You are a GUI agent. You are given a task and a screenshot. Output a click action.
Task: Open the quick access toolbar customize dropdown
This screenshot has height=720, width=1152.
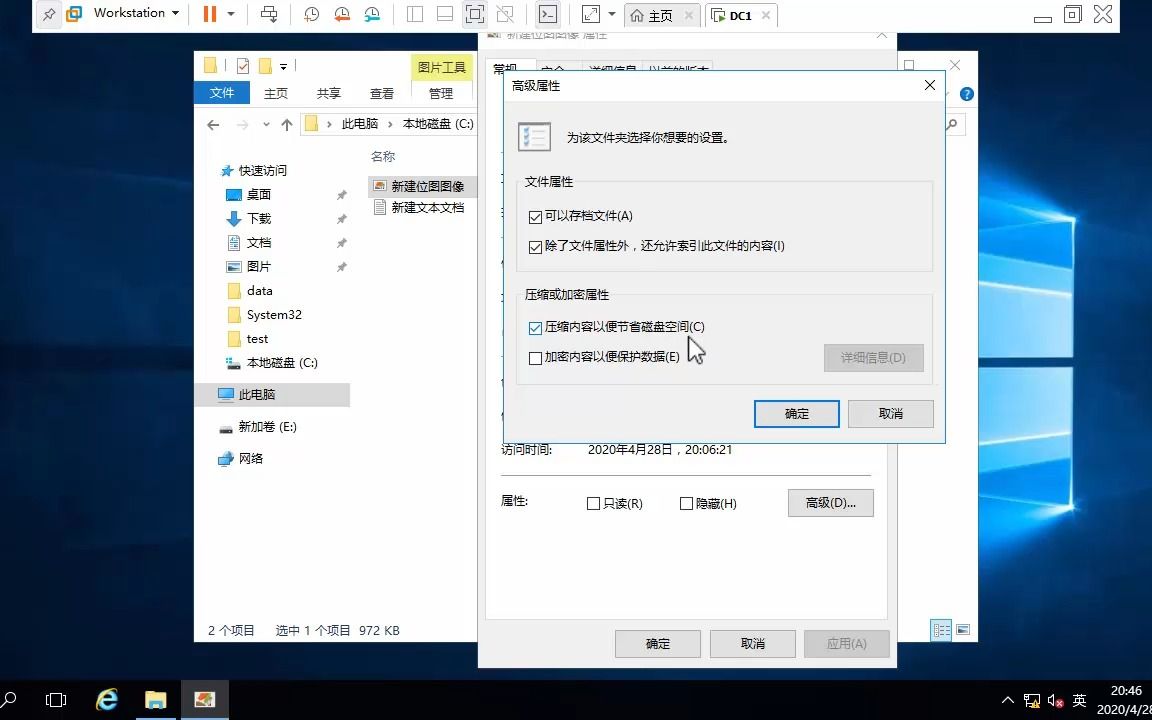(x=283, y=67)
